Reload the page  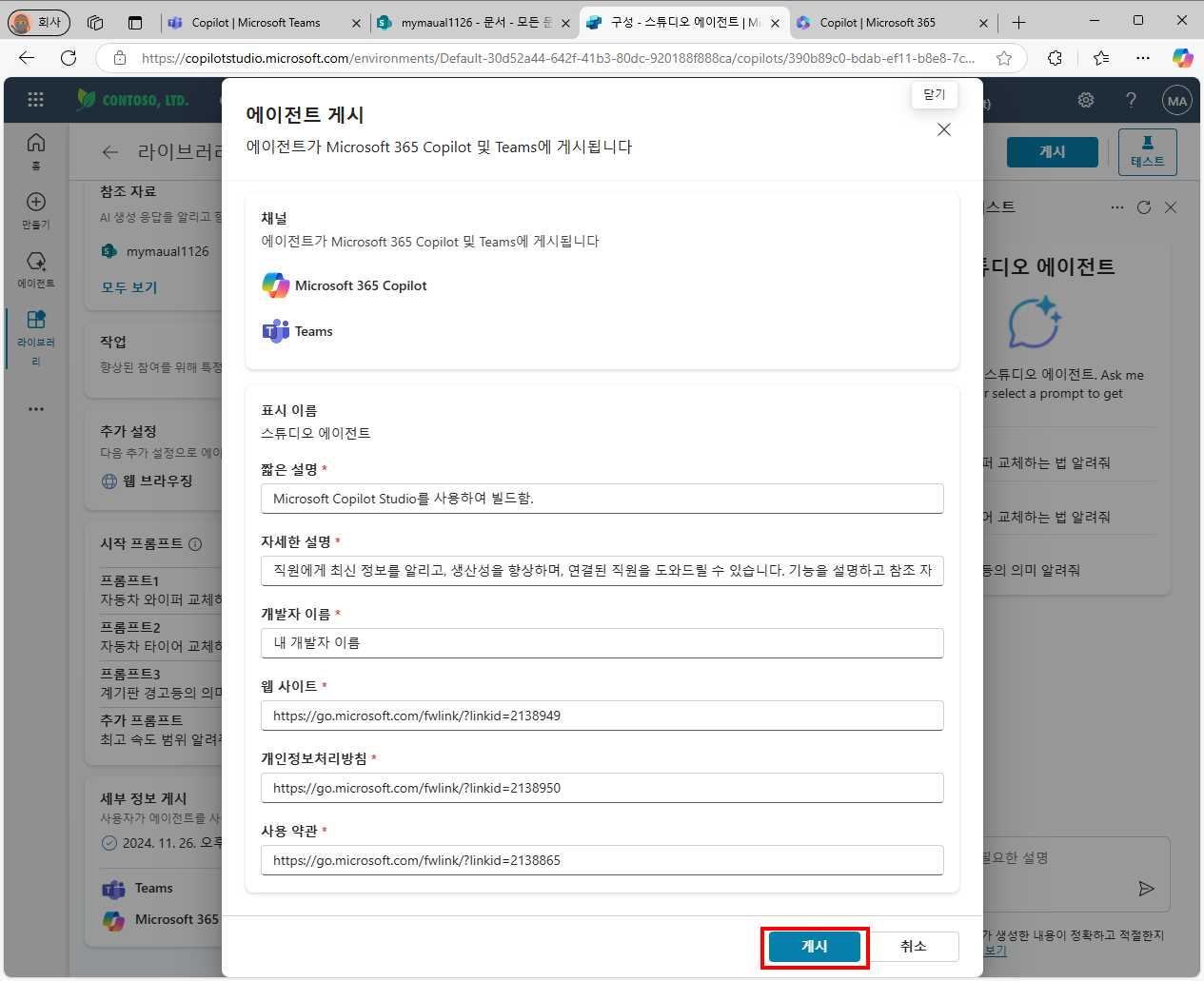69,58
